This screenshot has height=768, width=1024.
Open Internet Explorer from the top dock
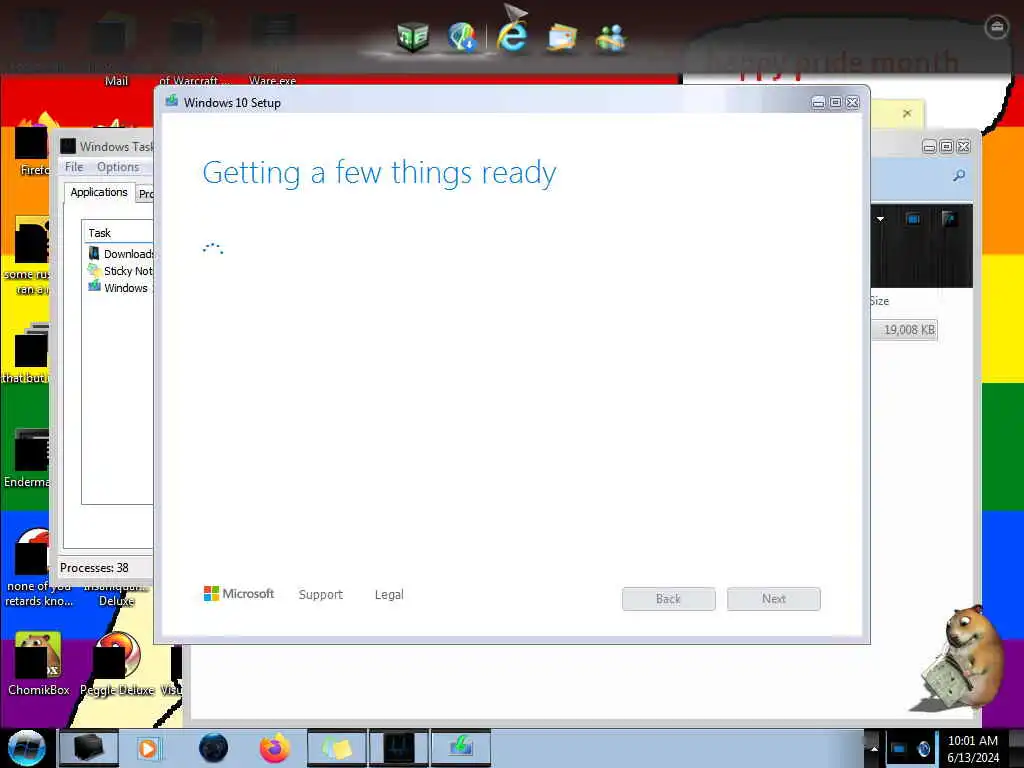click(513, 36)
